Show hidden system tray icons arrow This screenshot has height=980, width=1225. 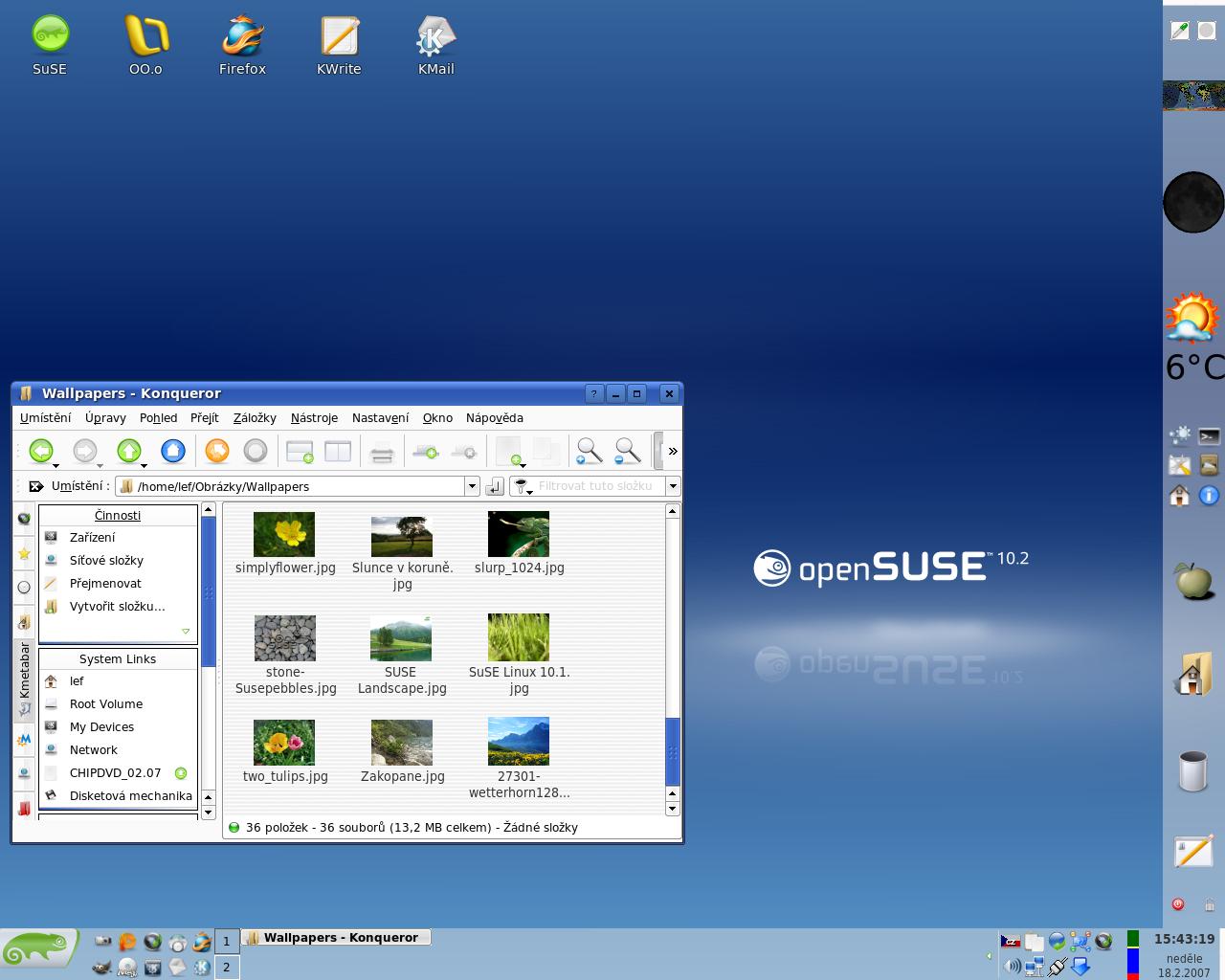pos(989,955)
